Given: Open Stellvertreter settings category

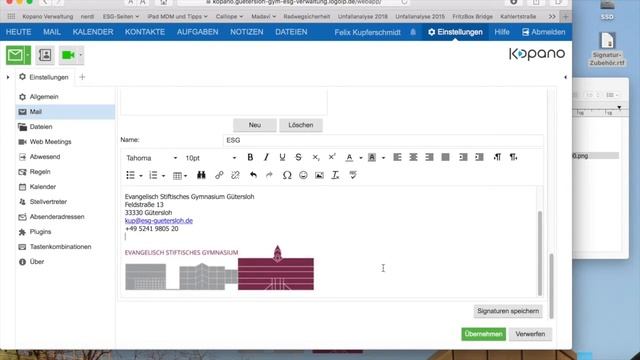Looking at the screenshot, I should [65, 202].
